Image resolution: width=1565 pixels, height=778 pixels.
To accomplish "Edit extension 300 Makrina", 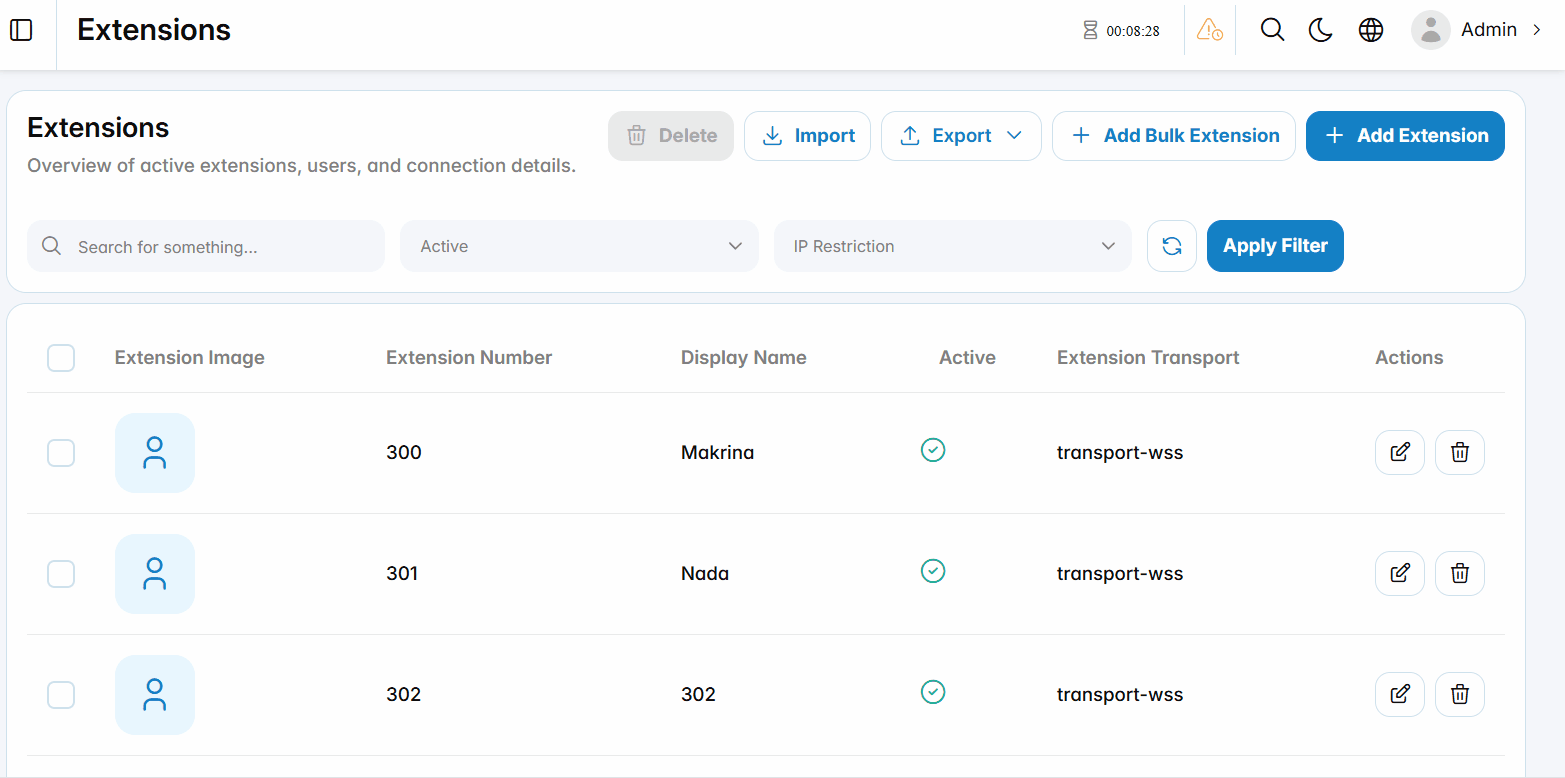I will pos(1400,452).
